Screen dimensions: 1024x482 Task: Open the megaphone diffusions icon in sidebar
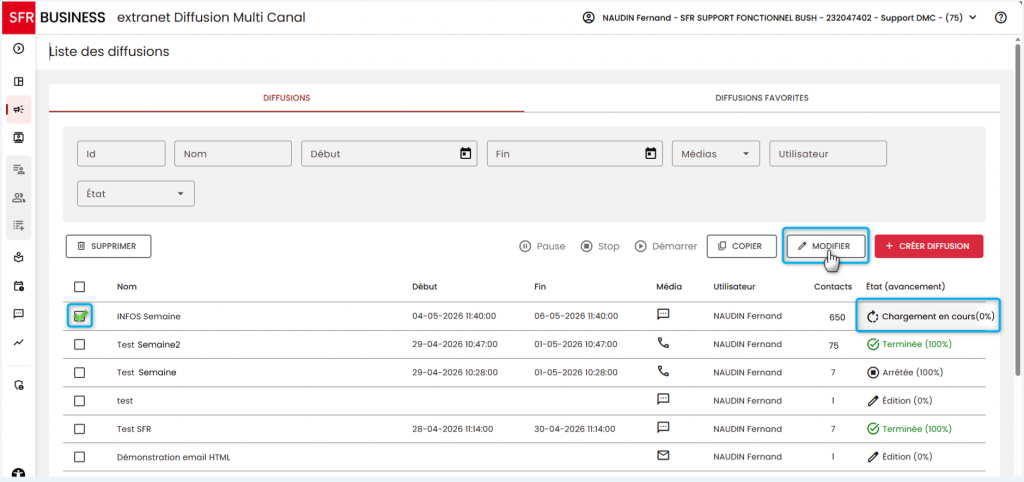pos(19,110)
